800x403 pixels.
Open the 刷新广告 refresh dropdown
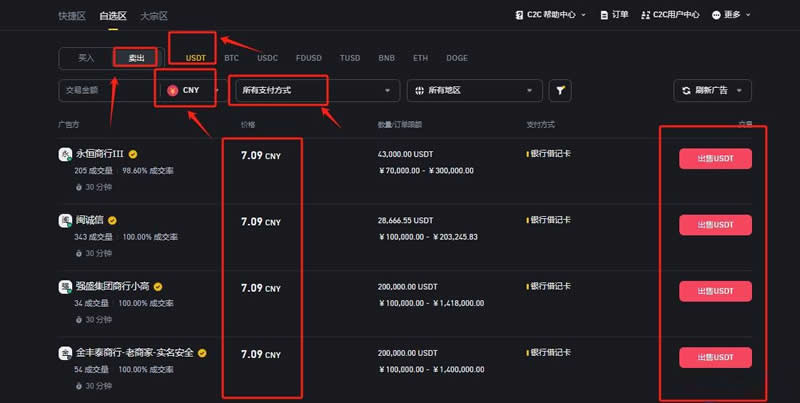click(713, 90)
